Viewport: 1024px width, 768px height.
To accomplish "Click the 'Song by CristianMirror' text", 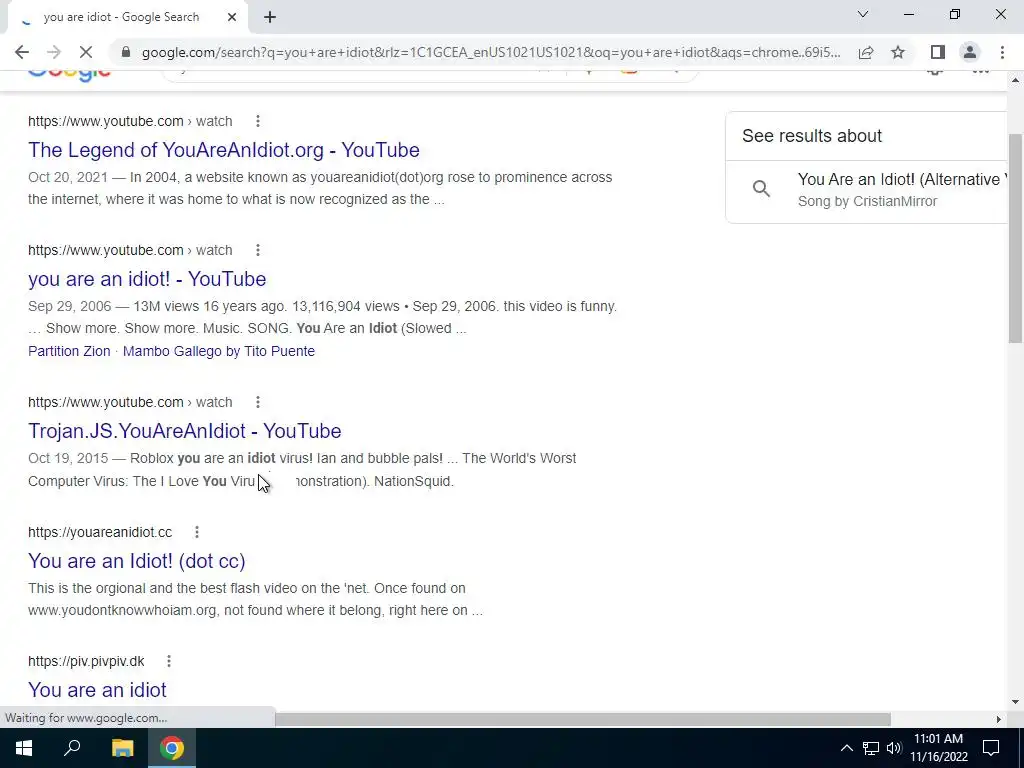I will pos(867,201).
